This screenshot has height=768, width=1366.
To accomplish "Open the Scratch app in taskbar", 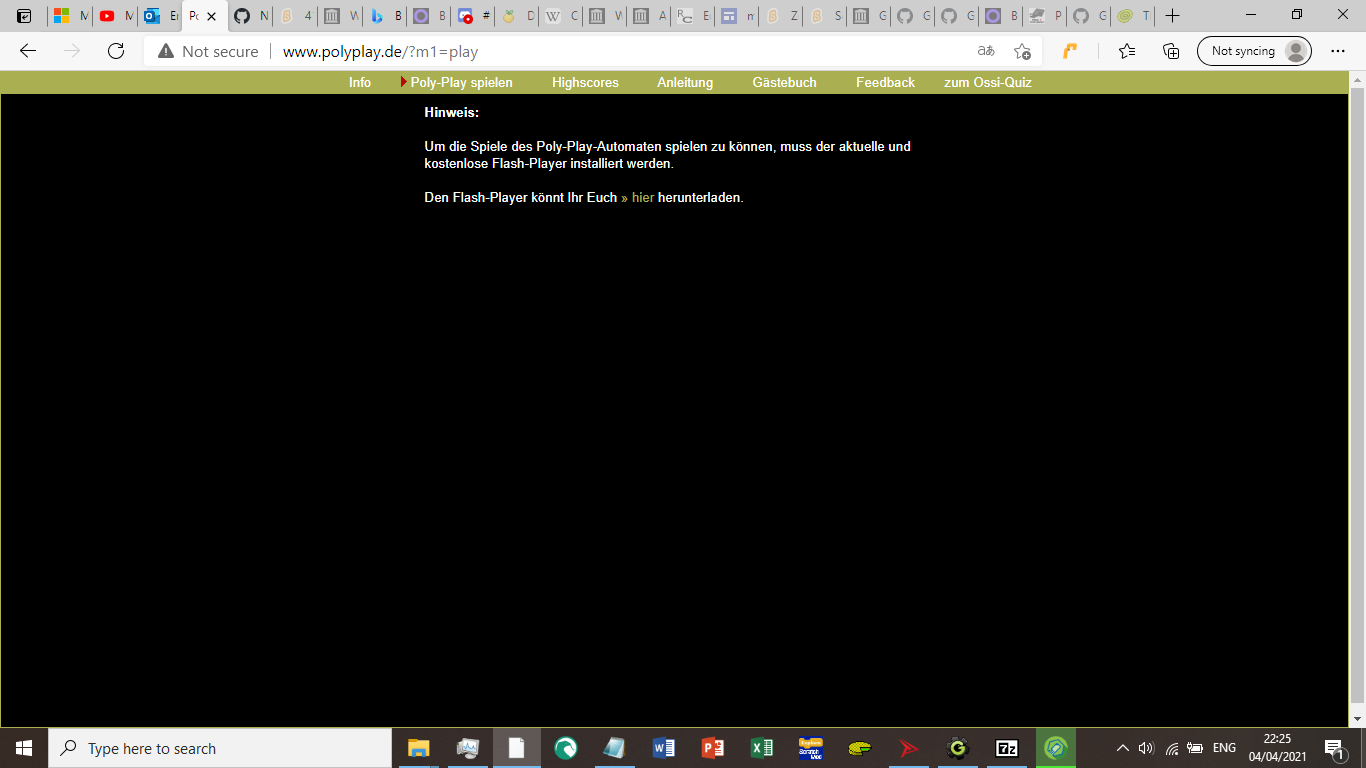I will (x=810, y=748).
